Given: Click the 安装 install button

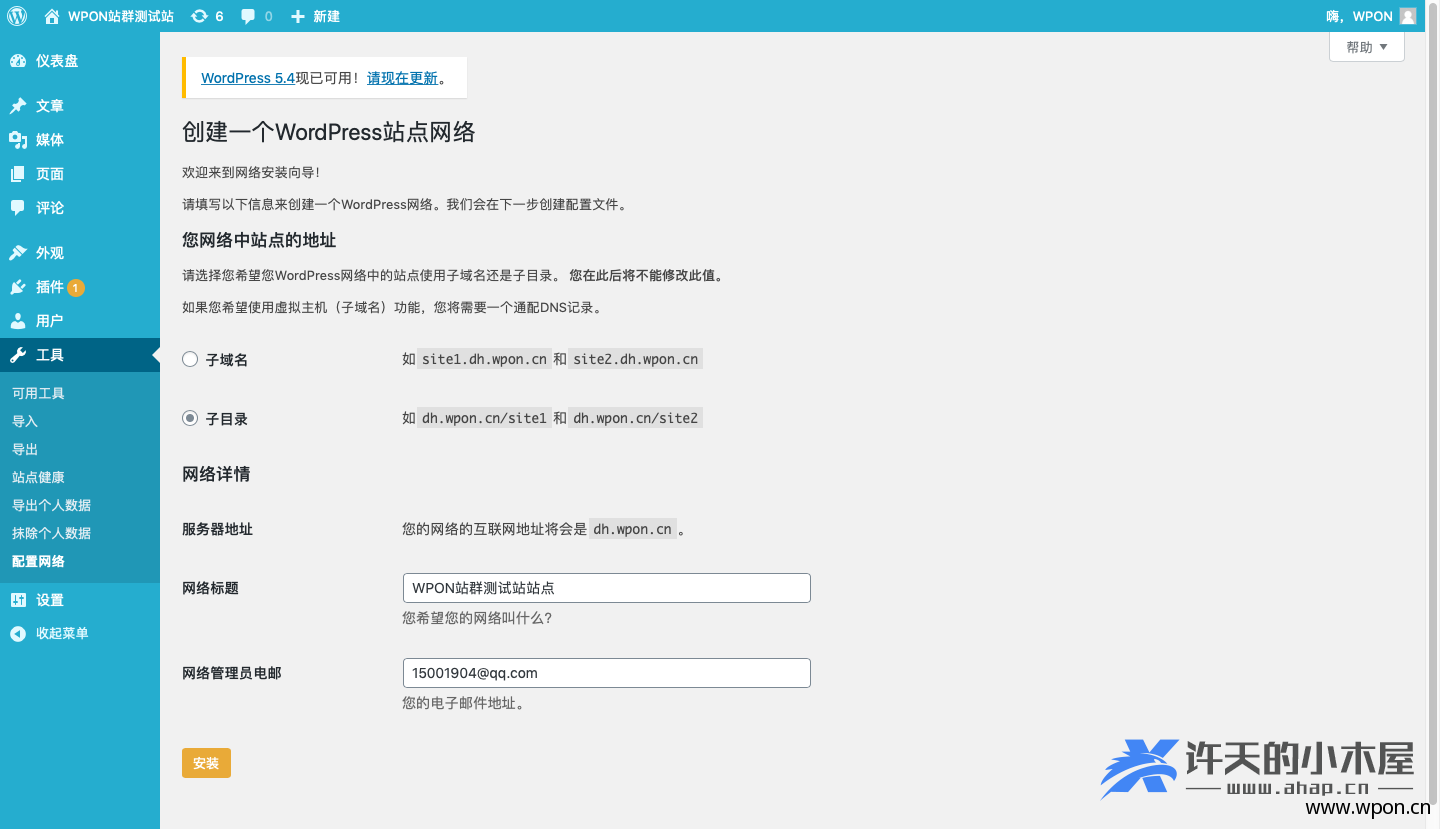Looking at the screenshot, I should coord(206,763).
